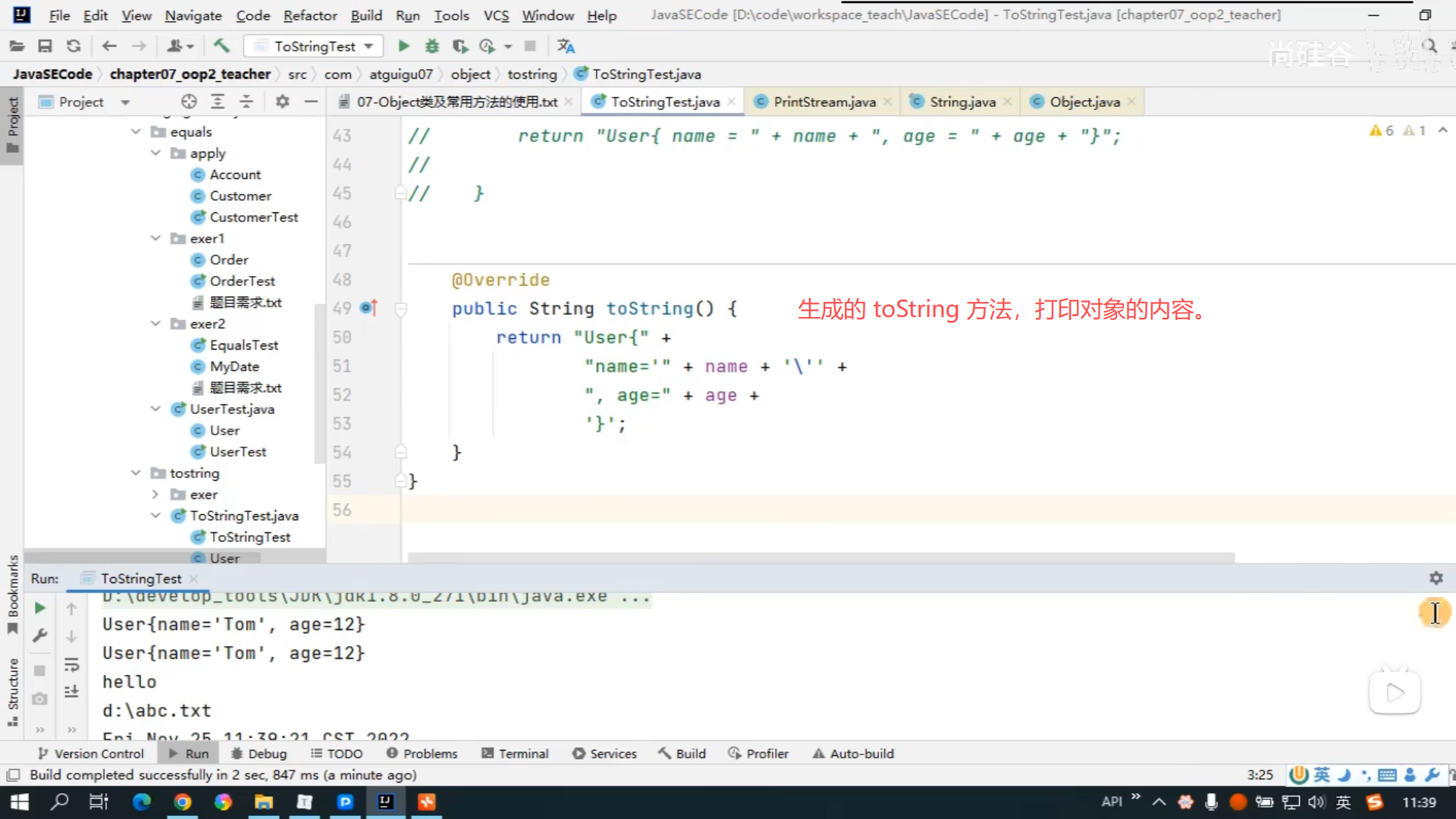This screenshot has width=1456, height=819.
Task: Open the Refactor menu
Action: coord(309,15)
